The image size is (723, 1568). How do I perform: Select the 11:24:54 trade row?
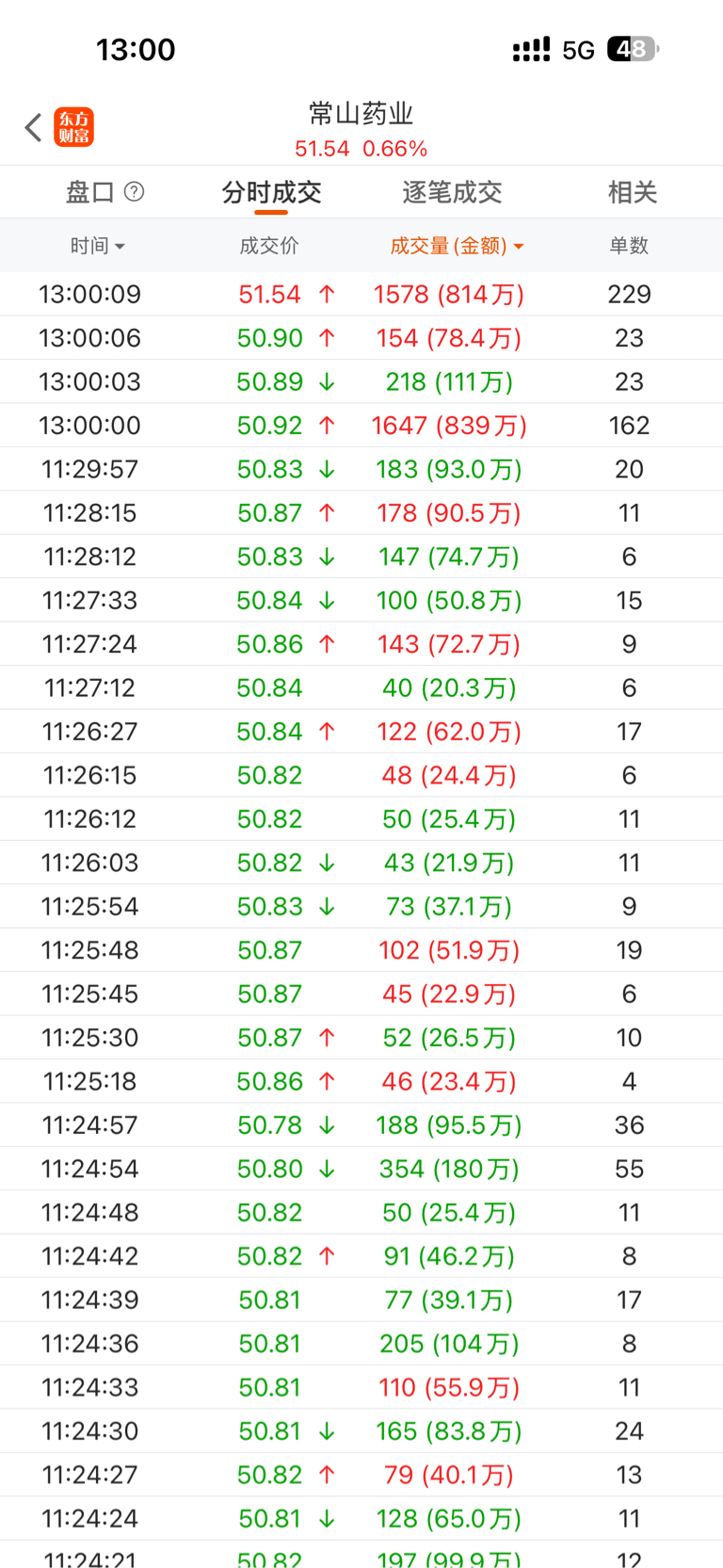pyautogui.click(x=361, y=1169)
